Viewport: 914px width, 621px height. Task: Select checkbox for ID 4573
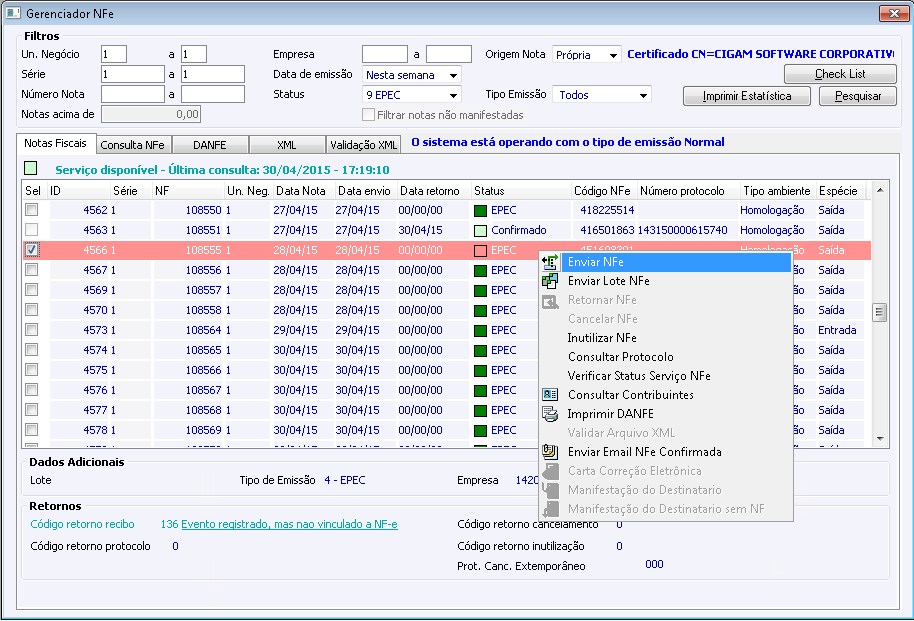point(31,329)
